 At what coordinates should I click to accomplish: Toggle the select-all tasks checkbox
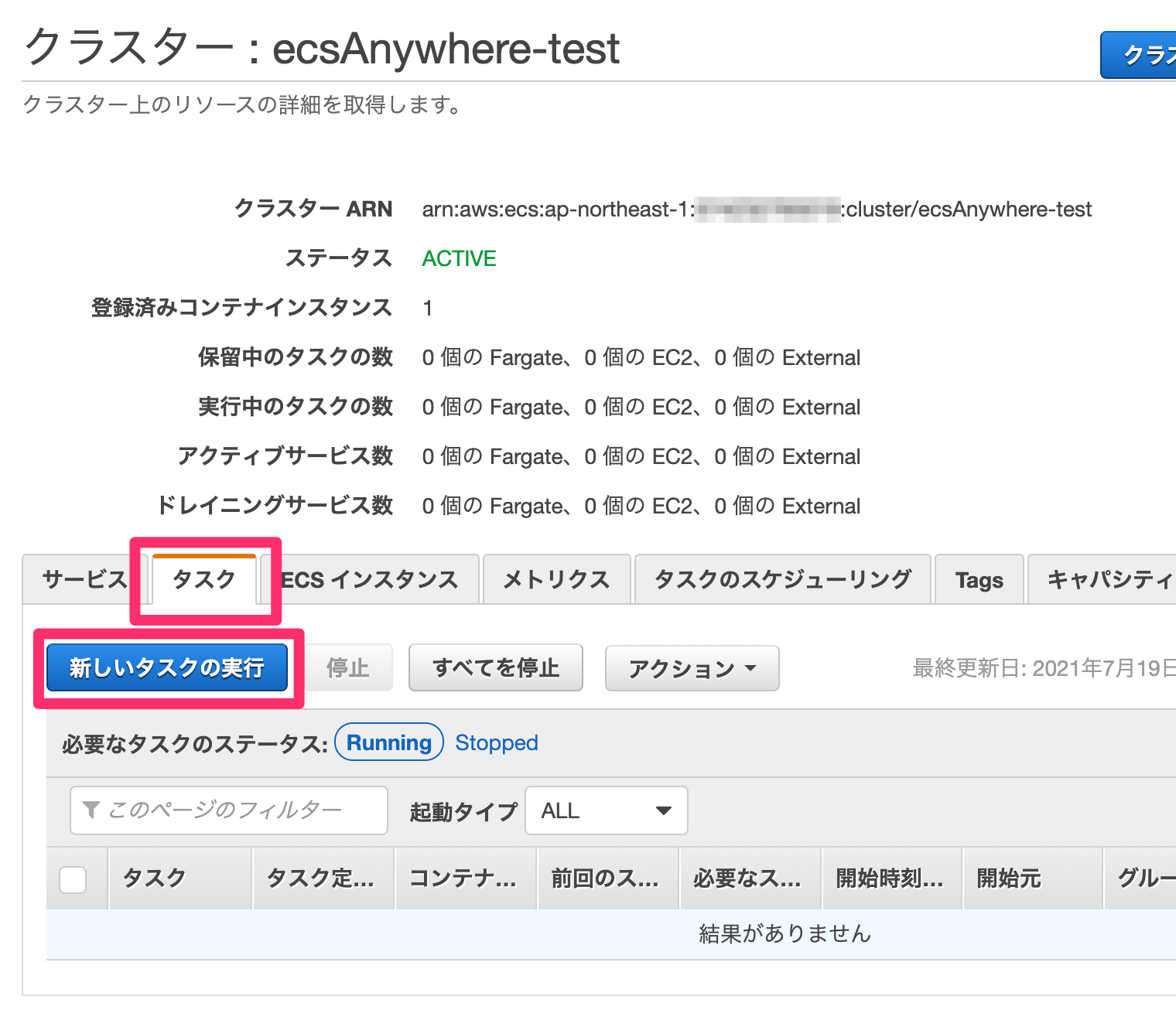point(73,879)
